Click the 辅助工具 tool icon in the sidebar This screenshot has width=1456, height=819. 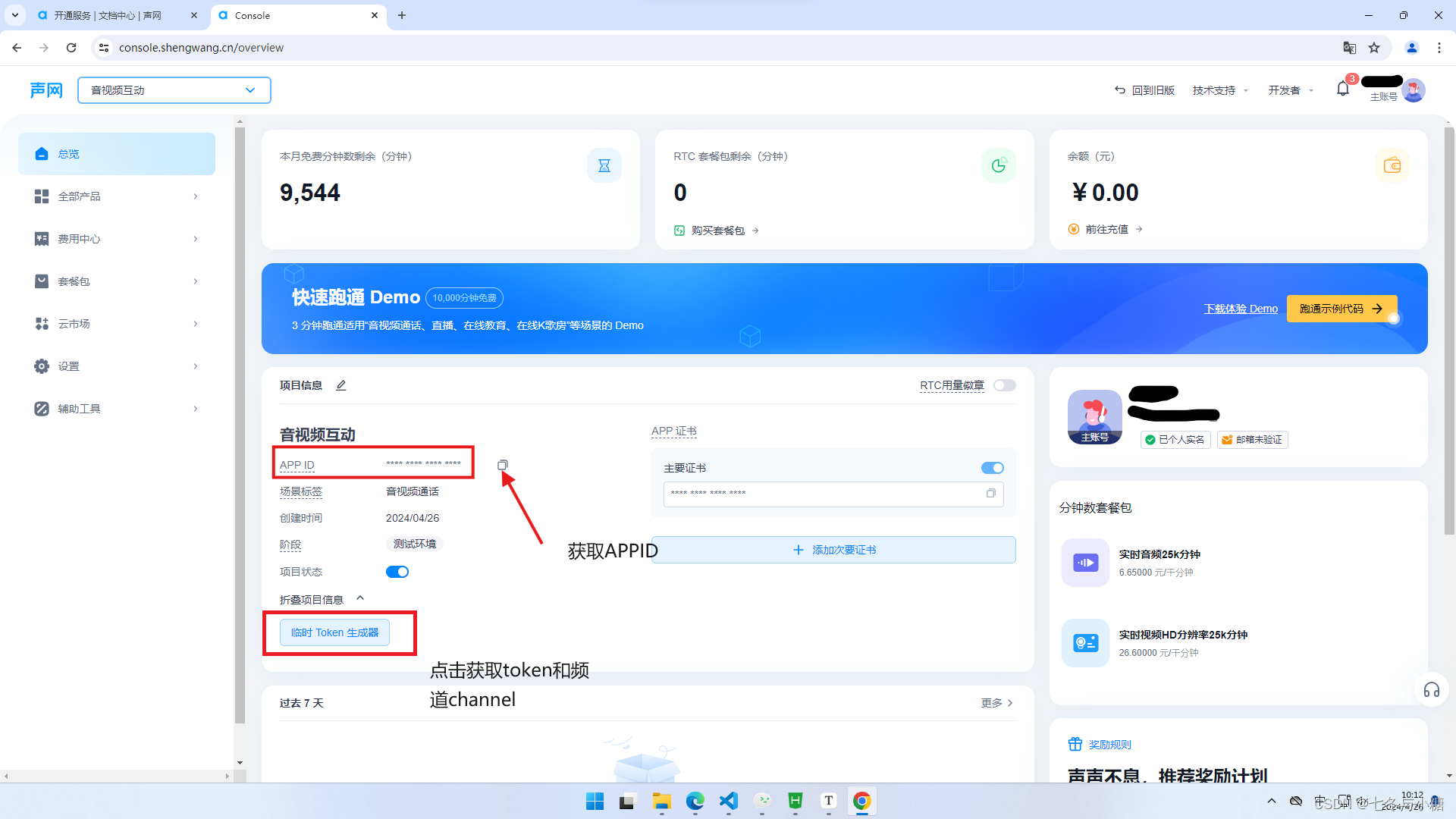(42, 409)
